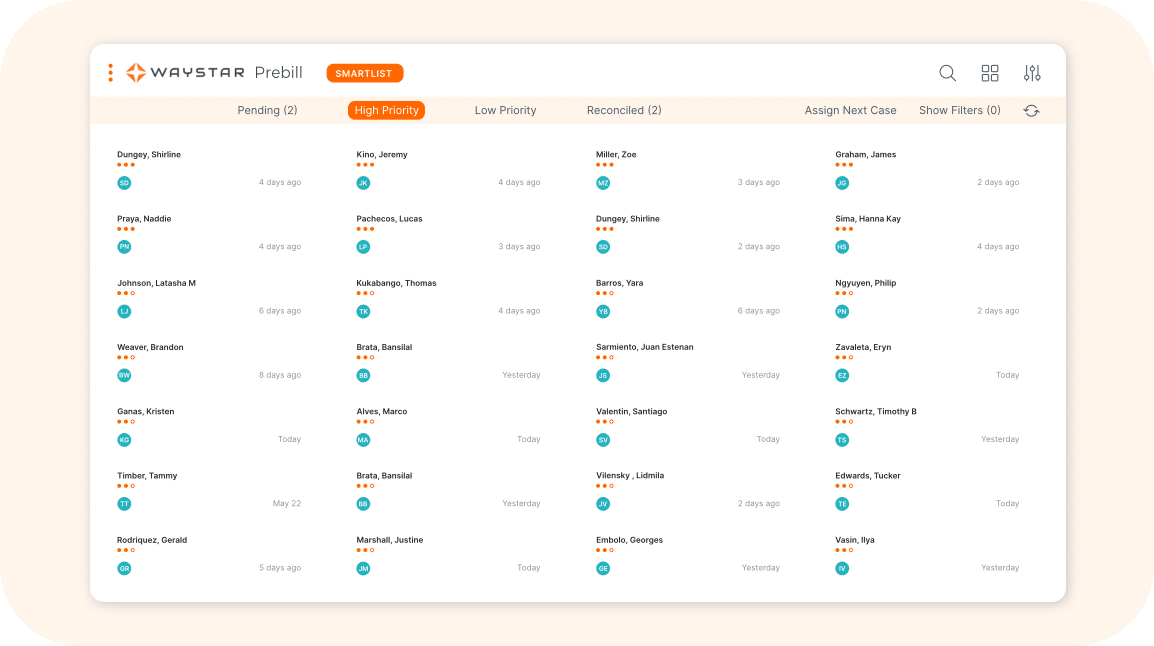Click the JK avatar for Kino, Jeremy
The image size is (1154, 646).
coord(364,183)
